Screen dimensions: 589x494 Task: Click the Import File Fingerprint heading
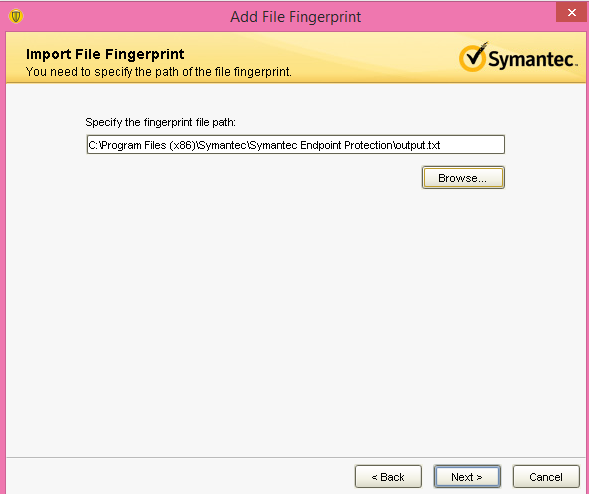(x=105, y=54)
